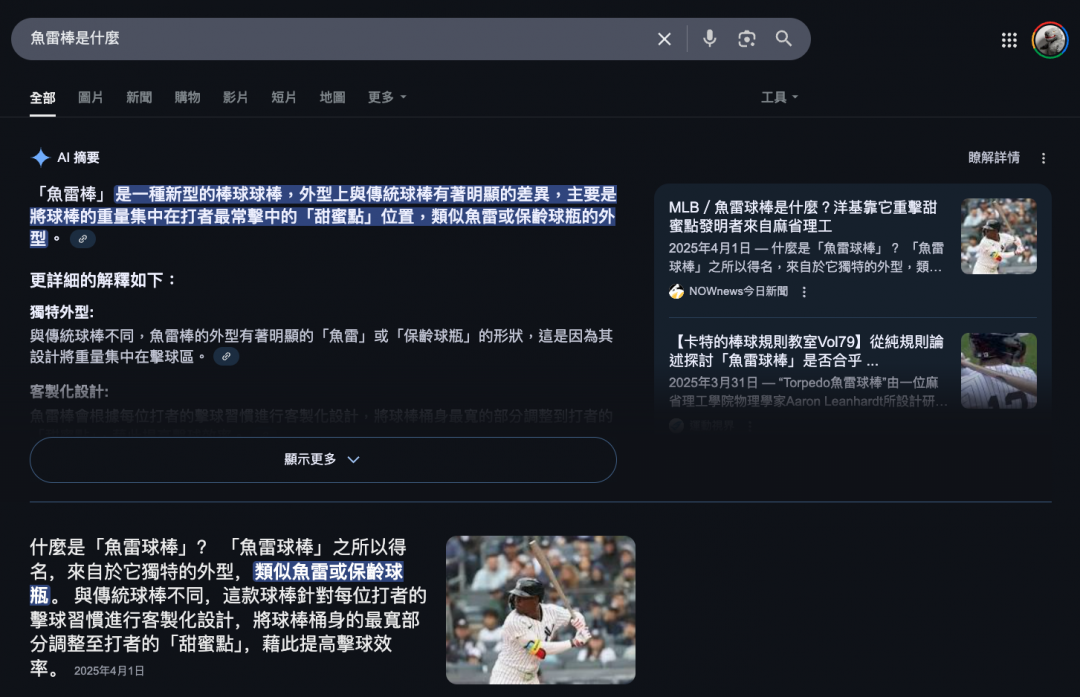Open the Google account avatar
The width and height of the screenshot is (1080, 697).
click(x=1050, y=40)
